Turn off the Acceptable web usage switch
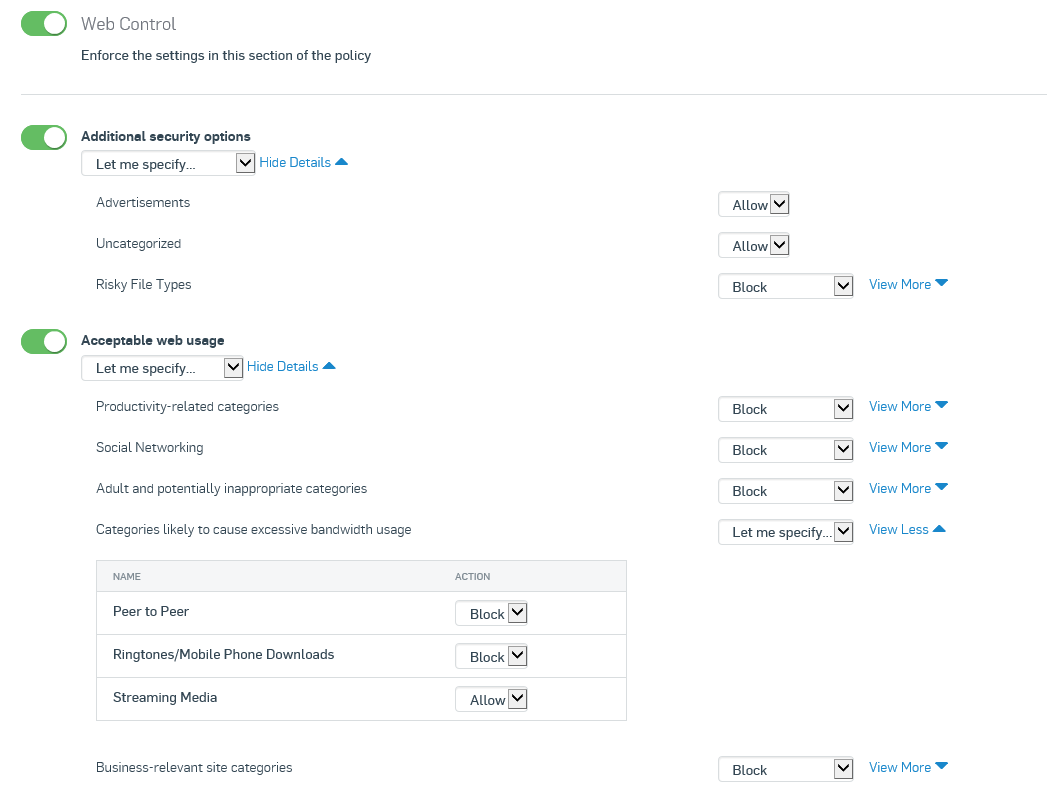Image resolution: width=1047 pixels, height=799 pixels. [44, 341]
